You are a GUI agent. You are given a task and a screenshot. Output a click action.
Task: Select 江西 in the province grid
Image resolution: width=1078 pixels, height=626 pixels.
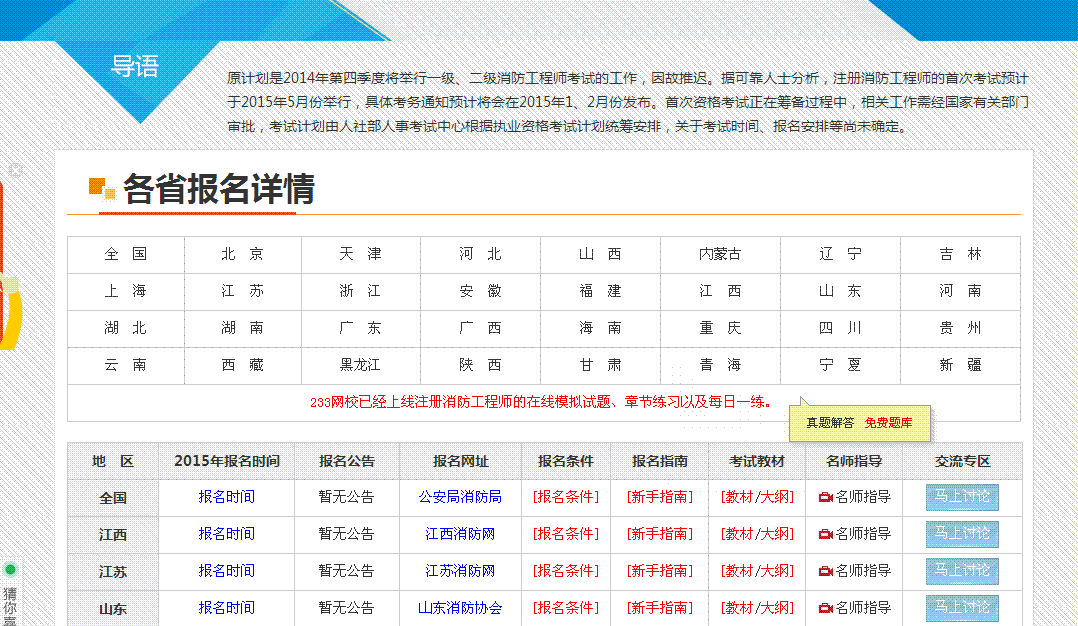pos(720,291)
